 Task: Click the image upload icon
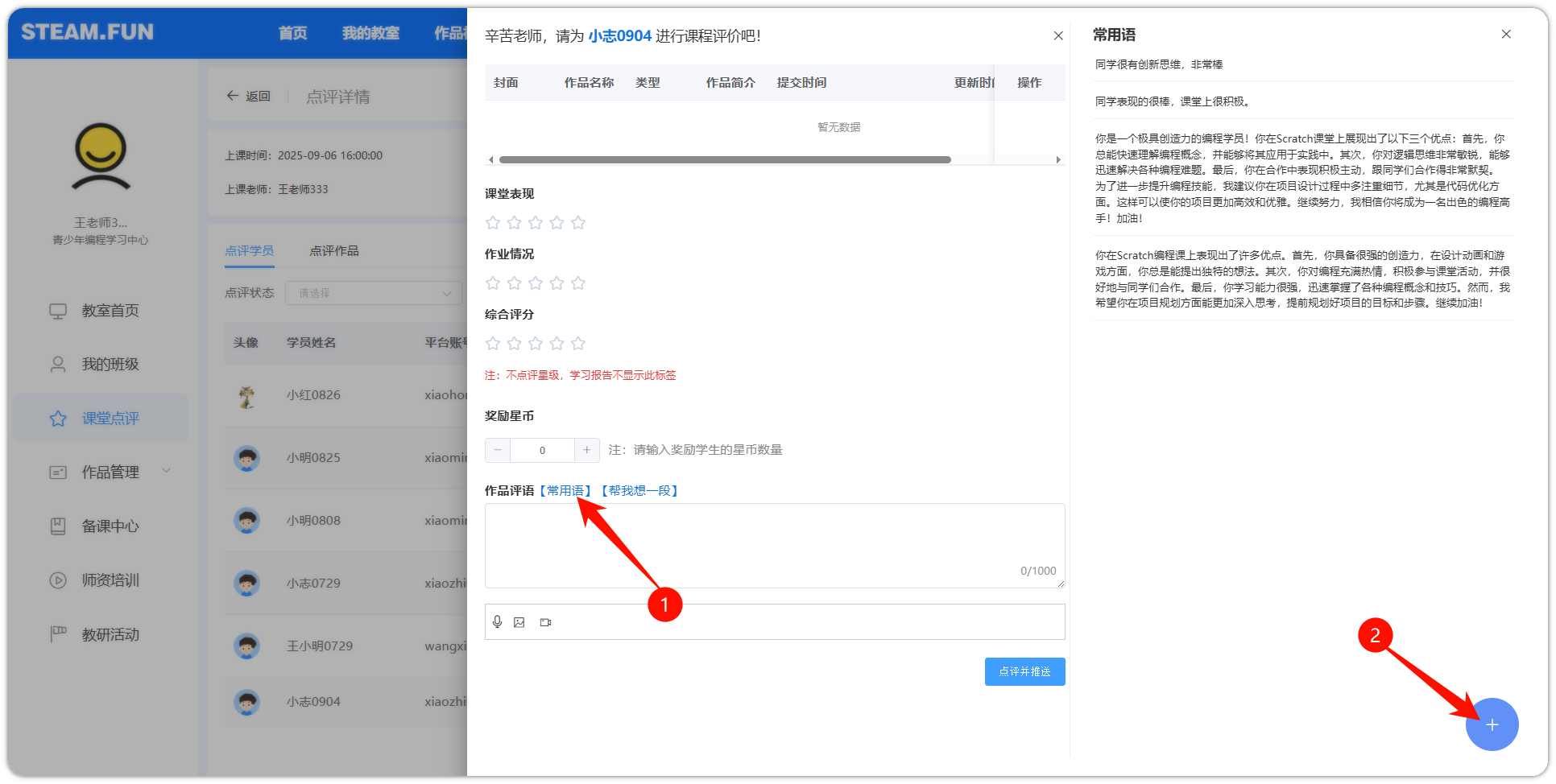coord(519,622)
